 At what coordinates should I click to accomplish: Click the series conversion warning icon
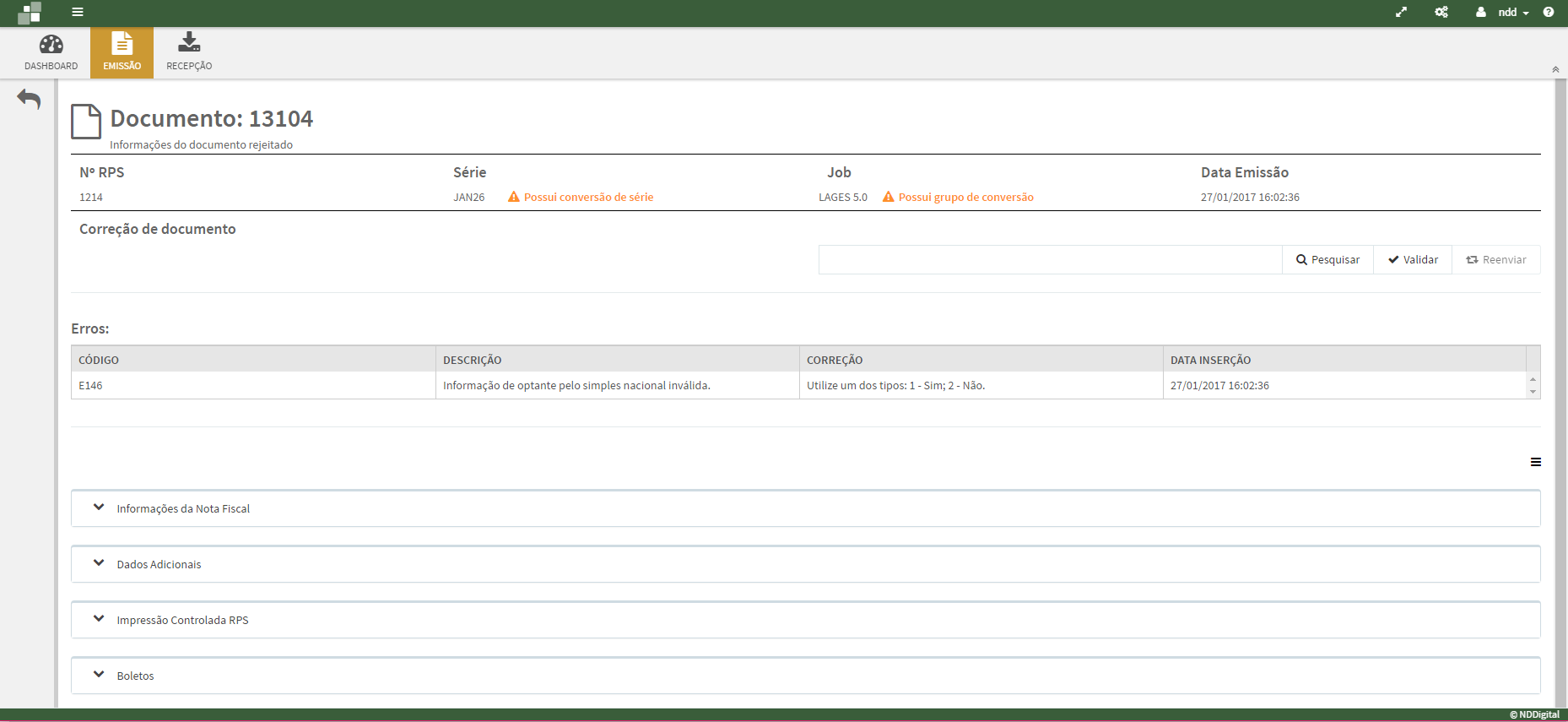(513, 197)
